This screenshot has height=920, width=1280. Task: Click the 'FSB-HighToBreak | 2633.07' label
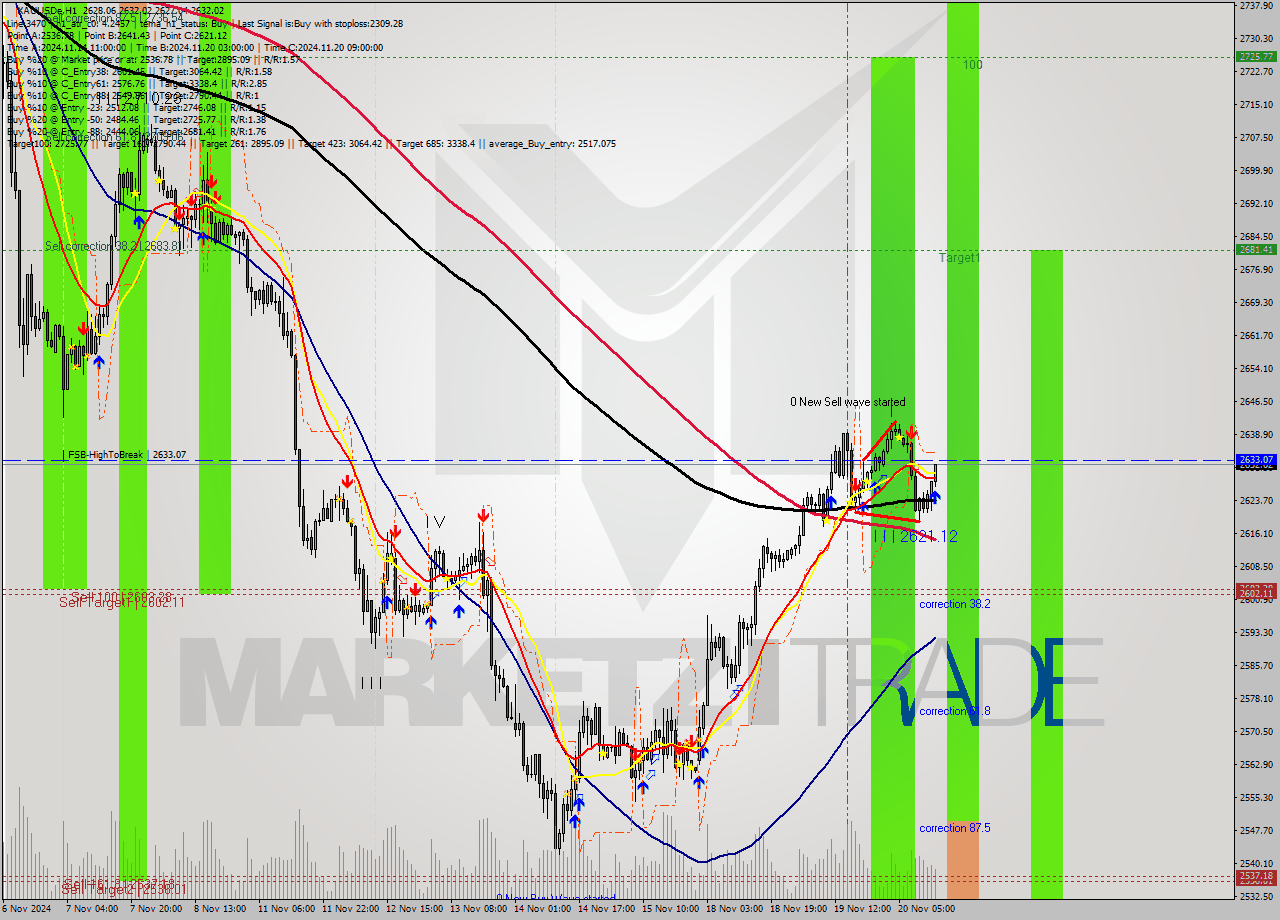point(125,455)
